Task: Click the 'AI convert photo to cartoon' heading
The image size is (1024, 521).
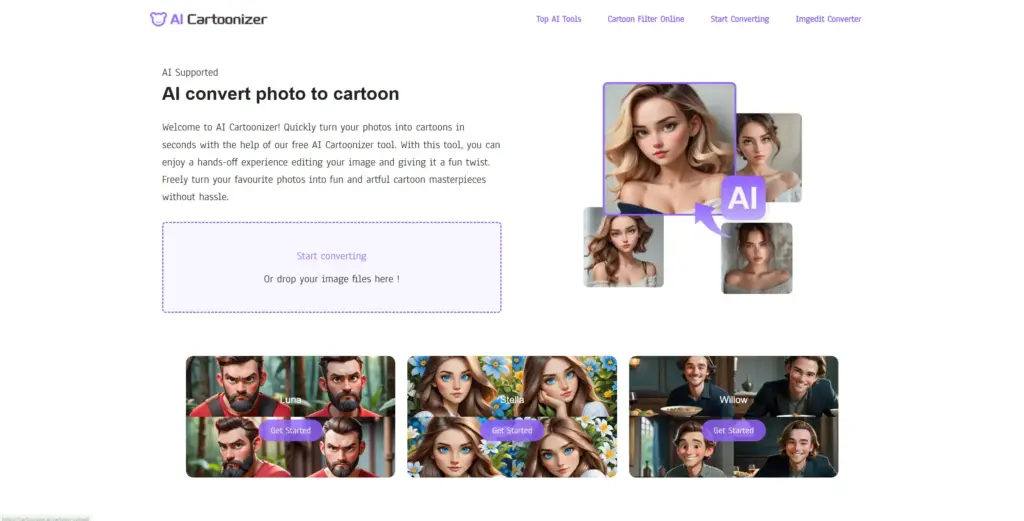Action: point(280,94)
